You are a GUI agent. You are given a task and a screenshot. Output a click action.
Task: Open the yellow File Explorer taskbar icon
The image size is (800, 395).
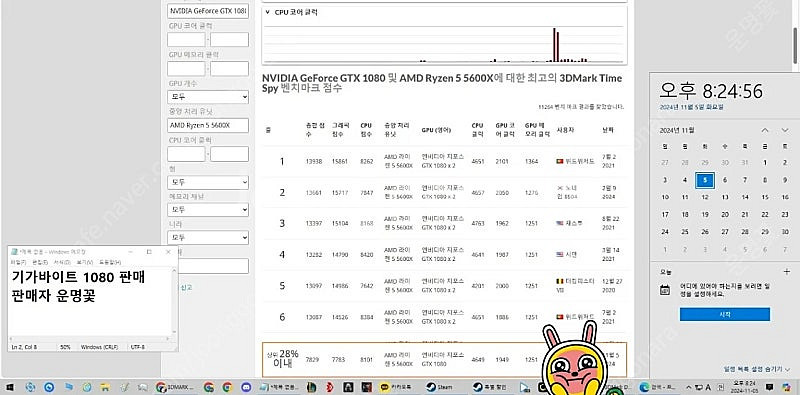click(106, 387)
